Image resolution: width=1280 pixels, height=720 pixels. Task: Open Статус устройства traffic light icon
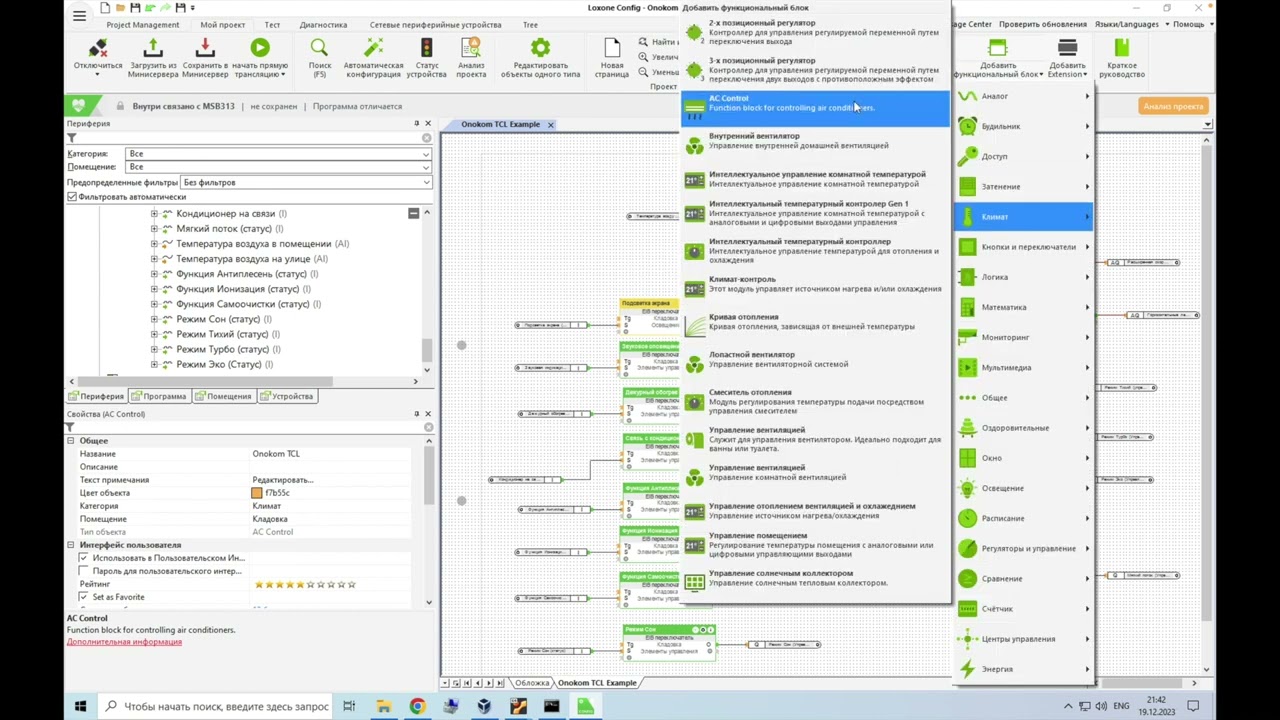426,48
